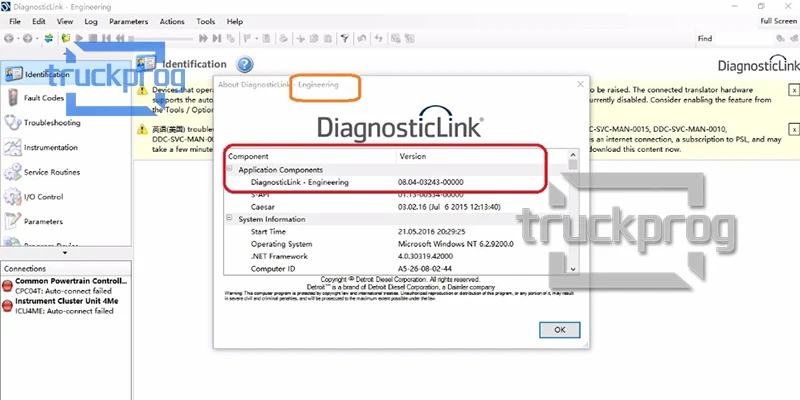Click the open log folder icon
This screenshot has width=800, height=400.
pyautogui.click(x=65, y=38)
